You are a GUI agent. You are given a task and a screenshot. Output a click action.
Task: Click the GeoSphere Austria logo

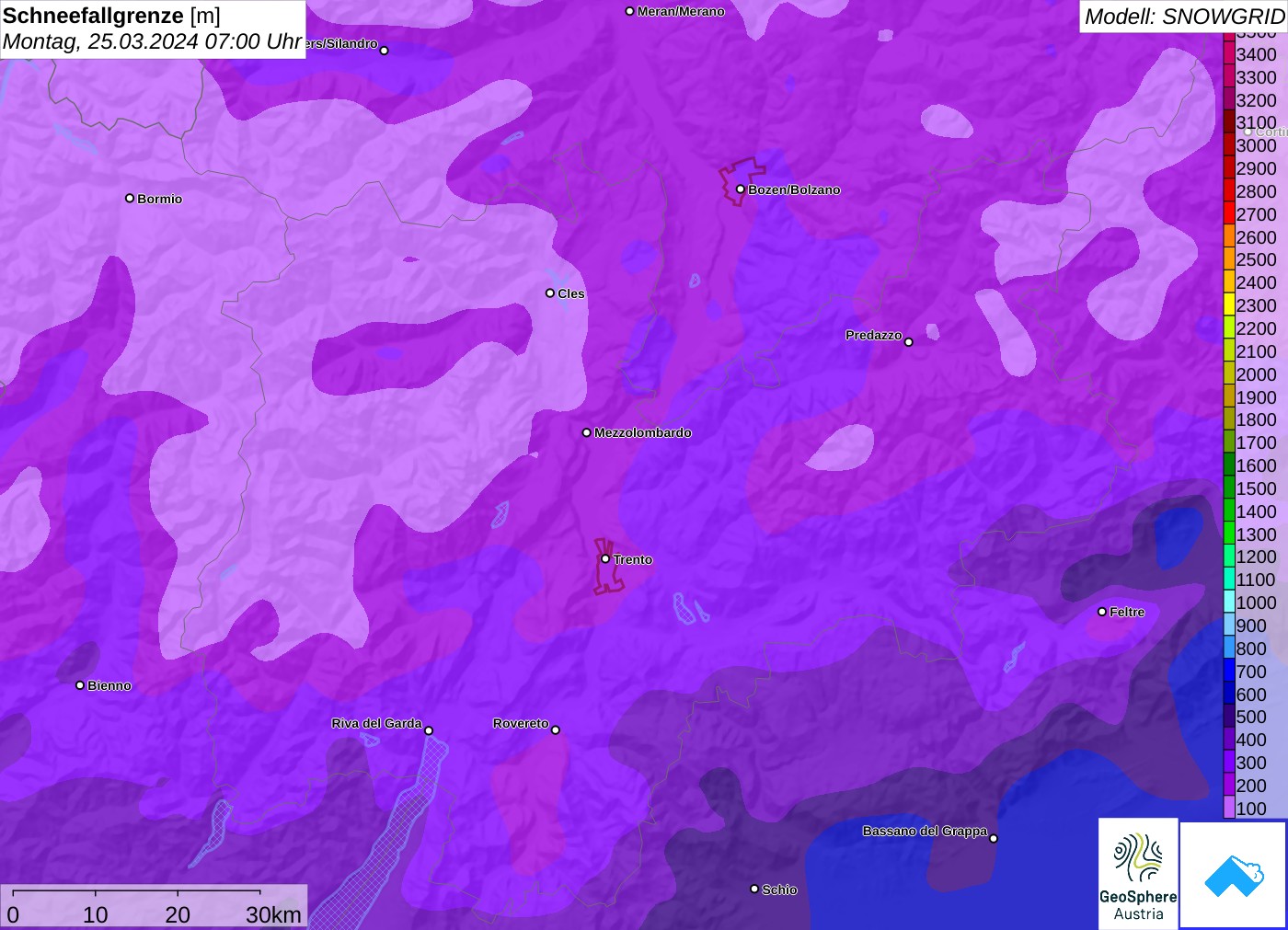[x=1138, y=873]
